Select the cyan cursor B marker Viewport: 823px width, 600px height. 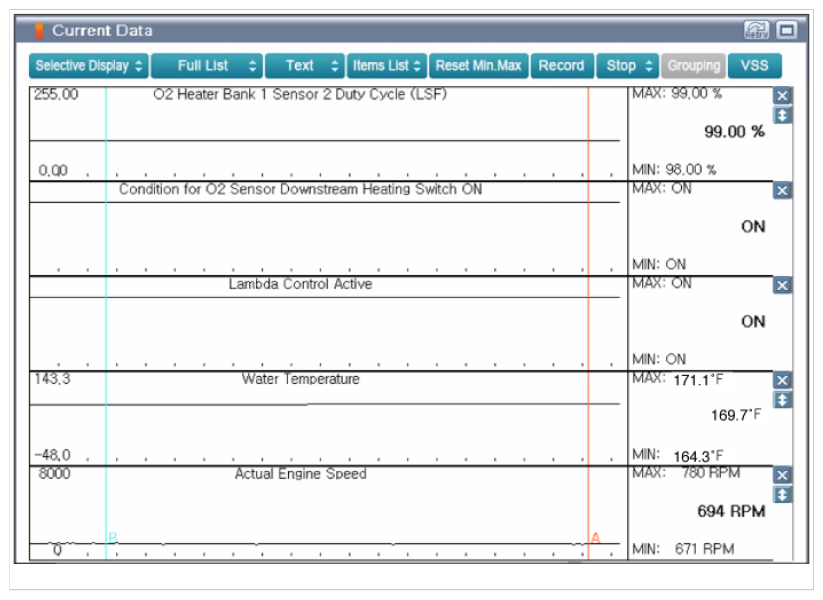pos(113,538)
